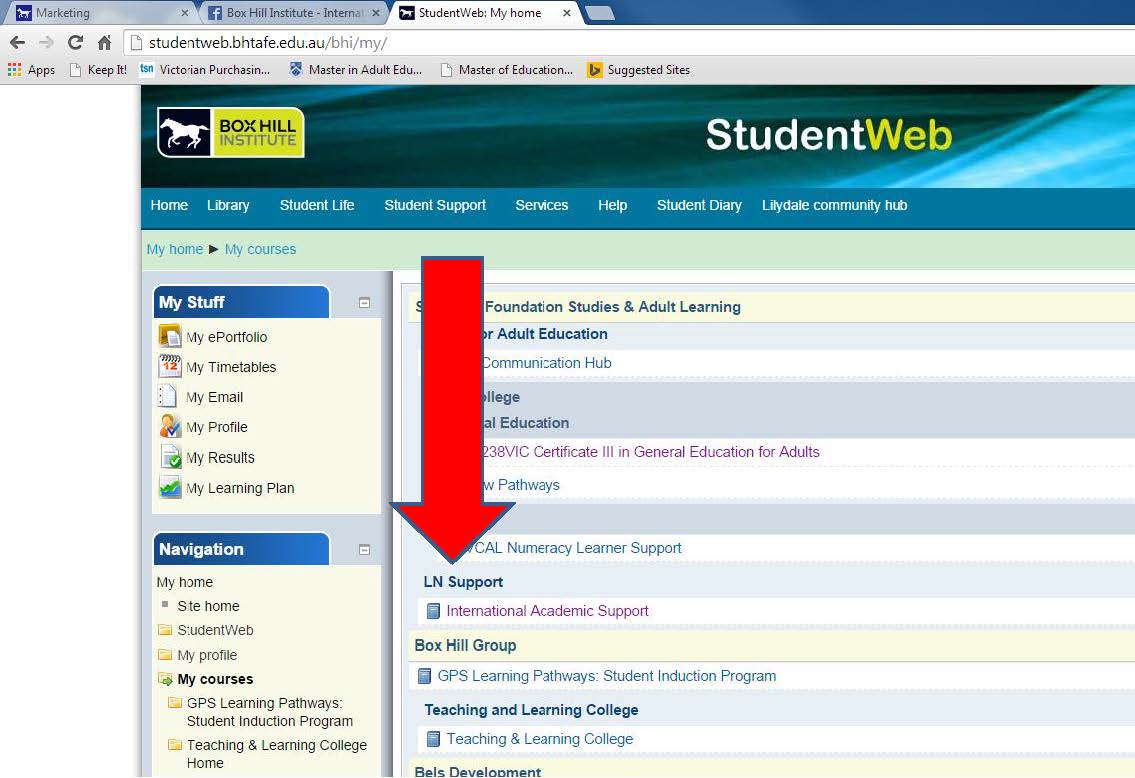Open Teaching & Learning College course link

pos(539,739)
